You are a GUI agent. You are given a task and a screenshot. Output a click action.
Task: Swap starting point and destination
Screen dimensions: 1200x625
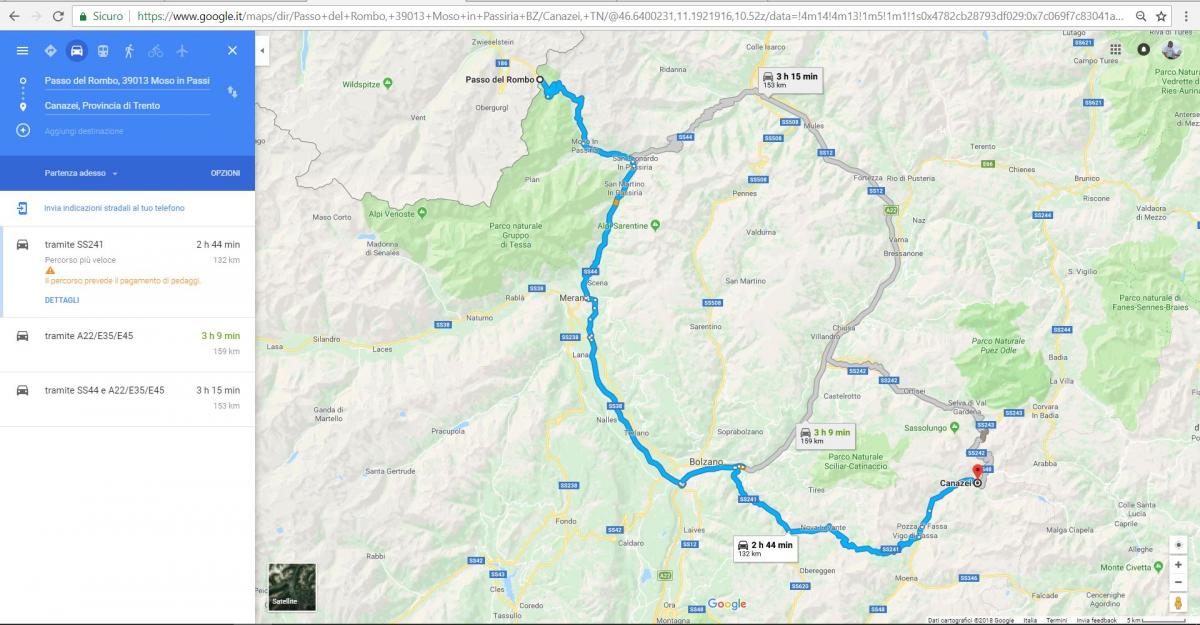point(232,92)
